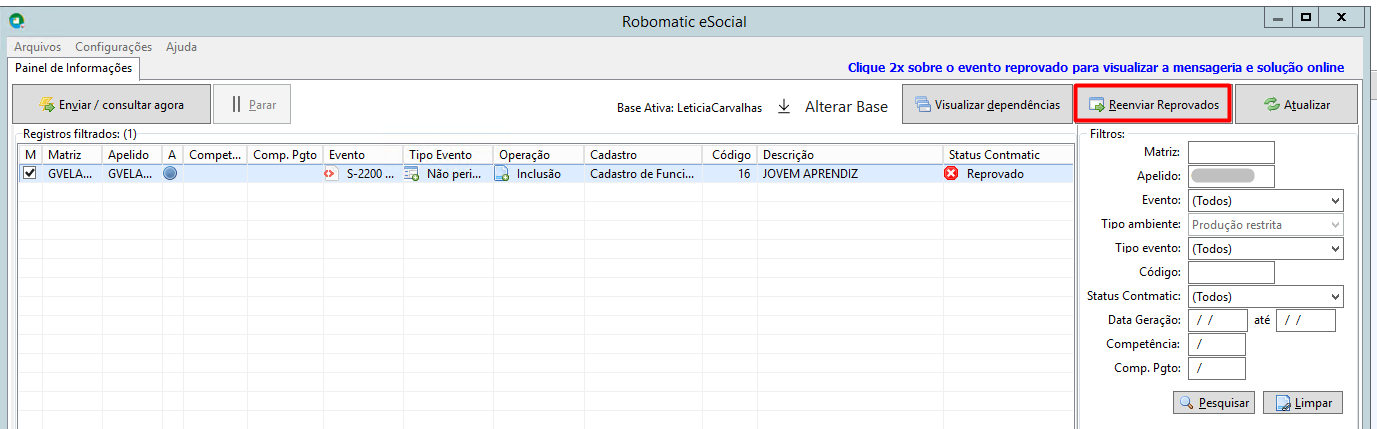The height and width of the screenshot is (429, 1377).
Task: Click Enviar / consultar agora button
Action: point(112,104)
